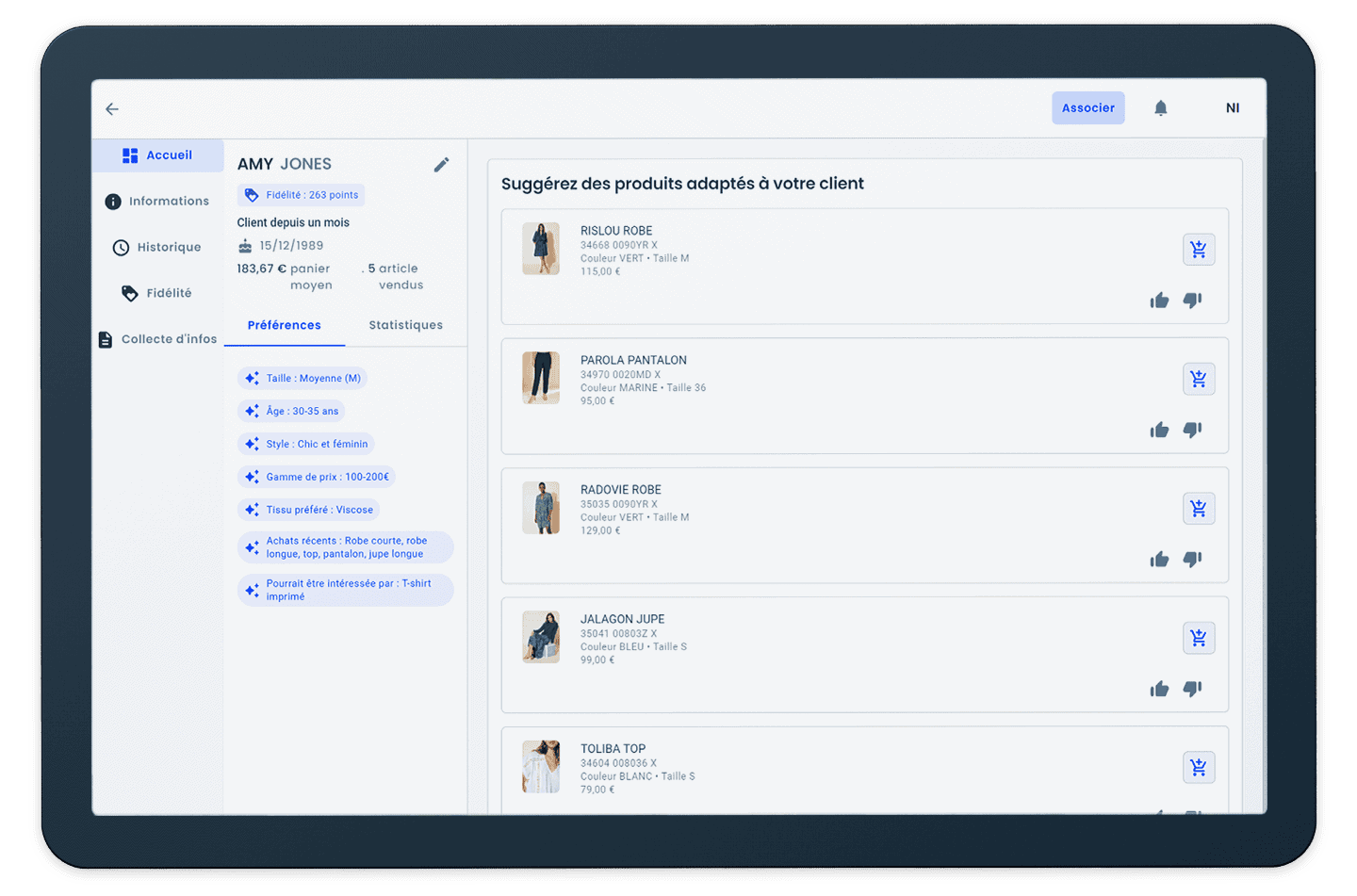Add PAROLA PANTALON to cart

1198,379
